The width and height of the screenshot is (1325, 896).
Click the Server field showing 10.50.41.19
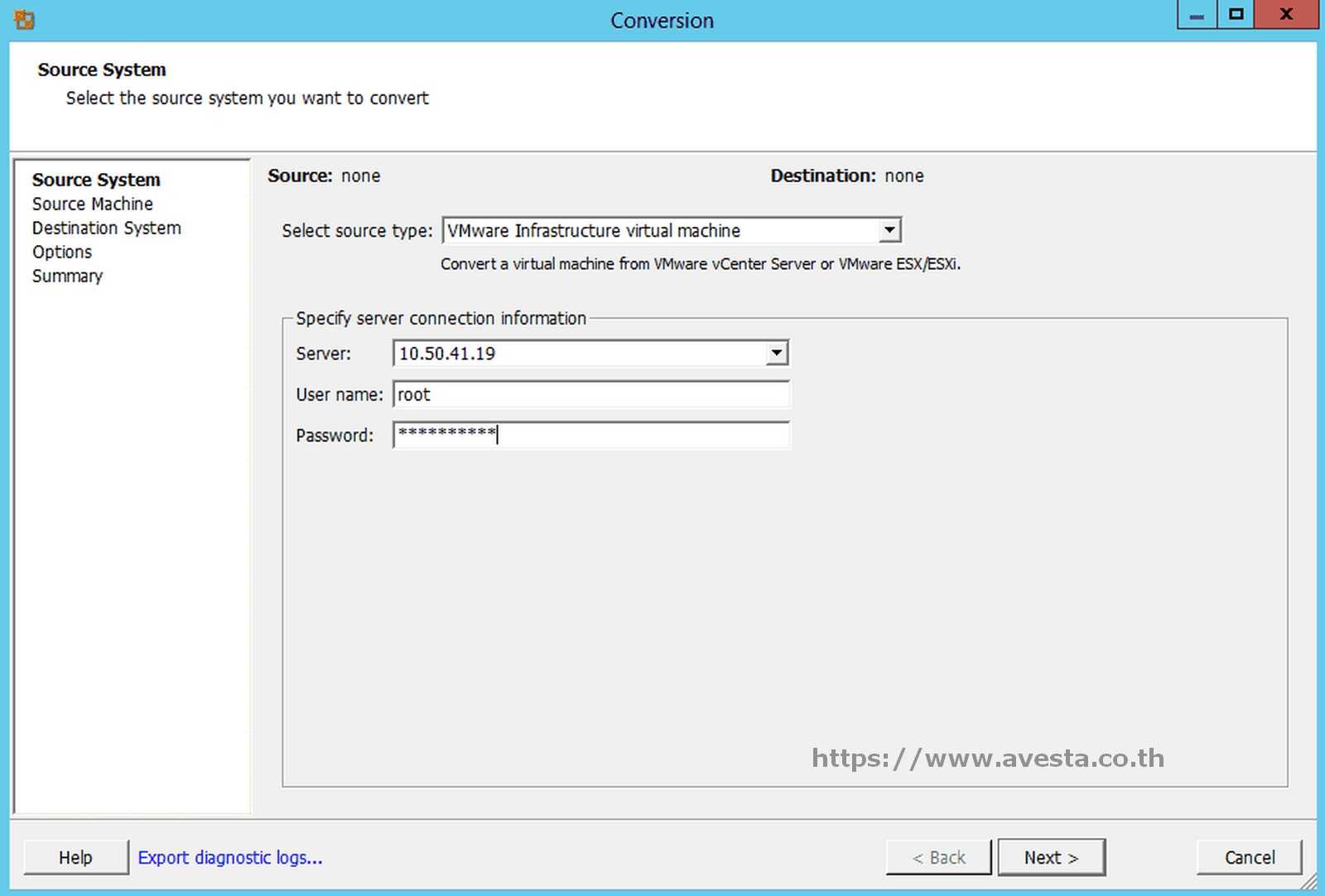click(x=580, y=353)
